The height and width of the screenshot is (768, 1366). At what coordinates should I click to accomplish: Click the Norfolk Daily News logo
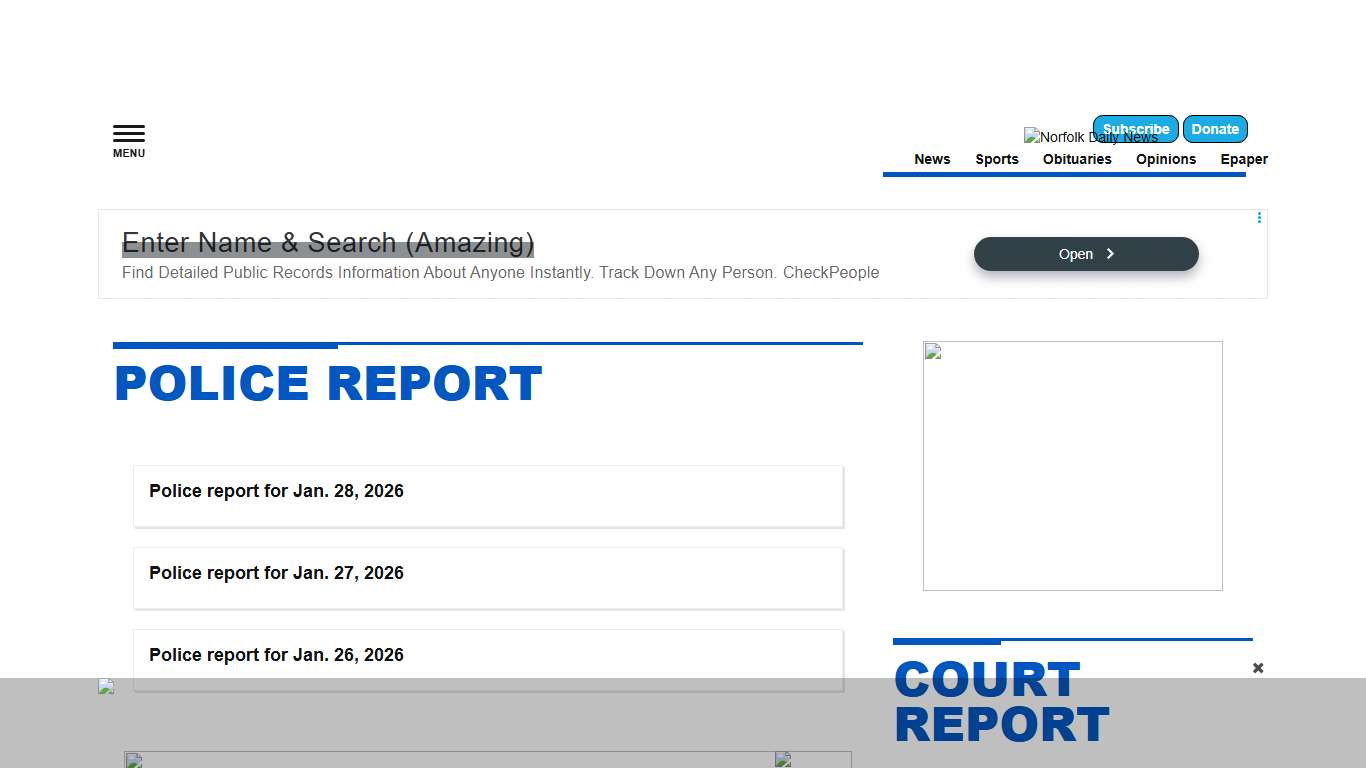tap(1090, 137)
